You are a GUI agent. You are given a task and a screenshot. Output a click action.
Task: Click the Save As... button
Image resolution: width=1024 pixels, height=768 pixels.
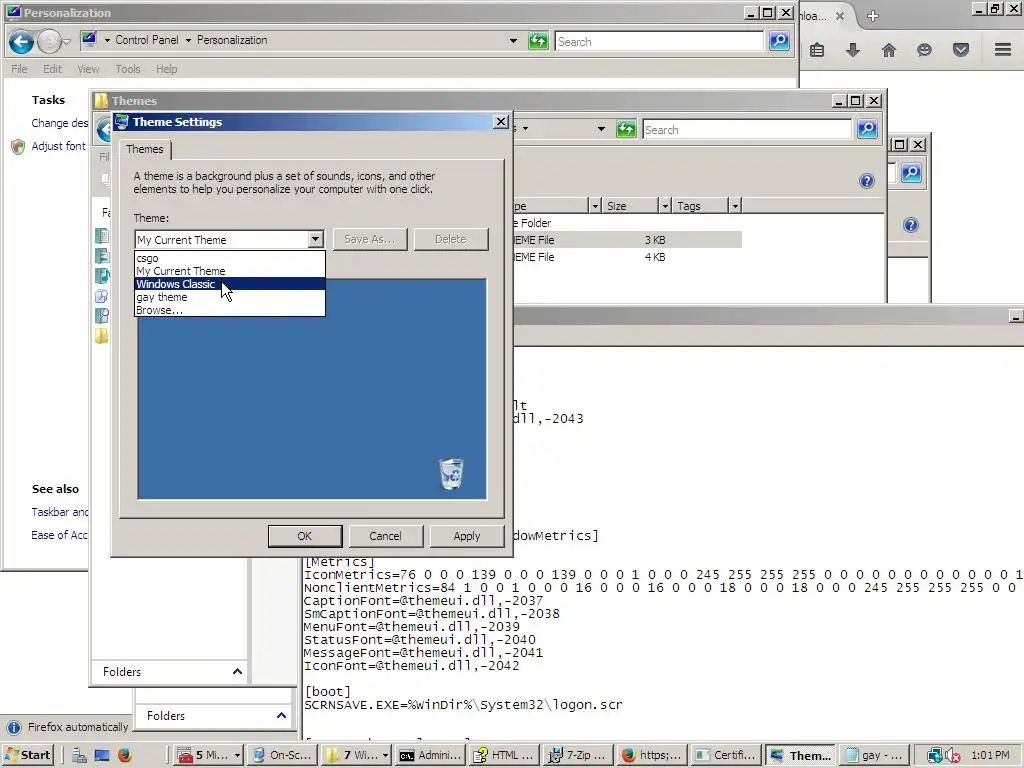point(370,239)
